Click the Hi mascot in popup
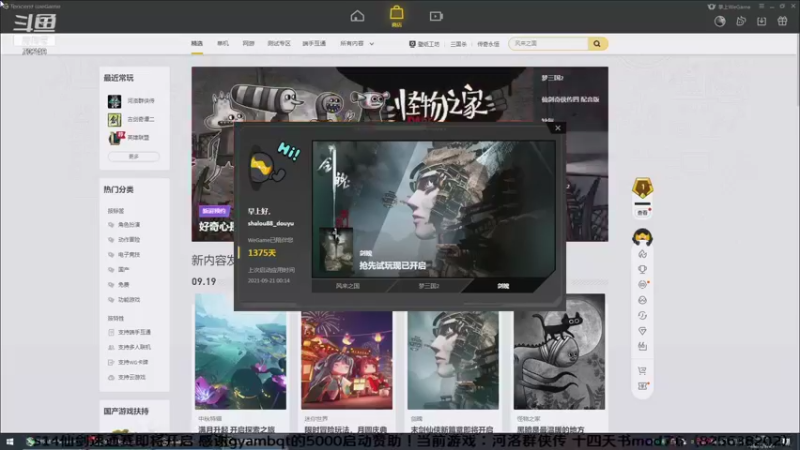The height and width of the screenshot is (450, 800). coord(274,164)
